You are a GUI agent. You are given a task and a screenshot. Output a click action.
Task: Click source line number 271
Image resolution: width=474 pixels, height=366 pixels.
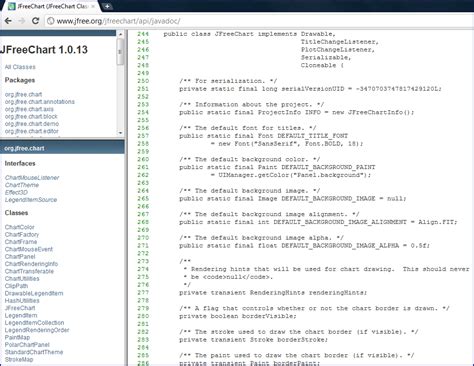point(143,245)
